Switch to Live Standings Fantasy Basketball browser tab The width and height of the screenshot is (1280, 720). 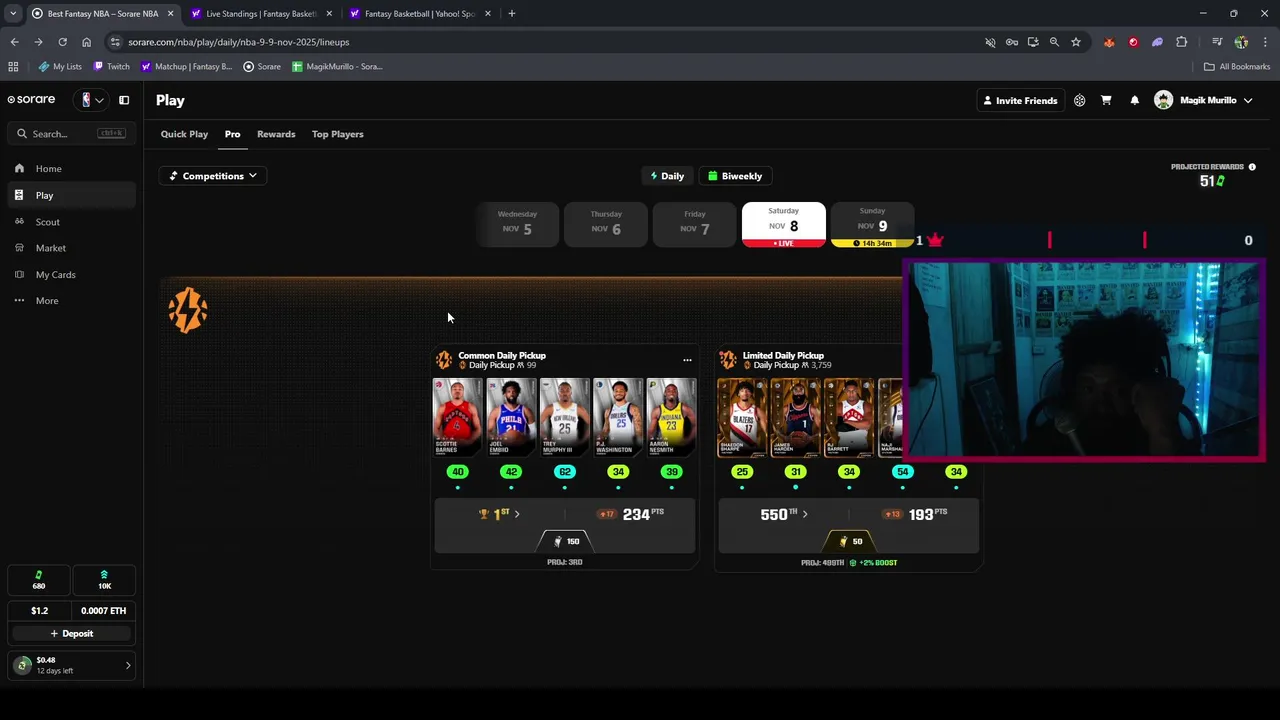point(261,13)
